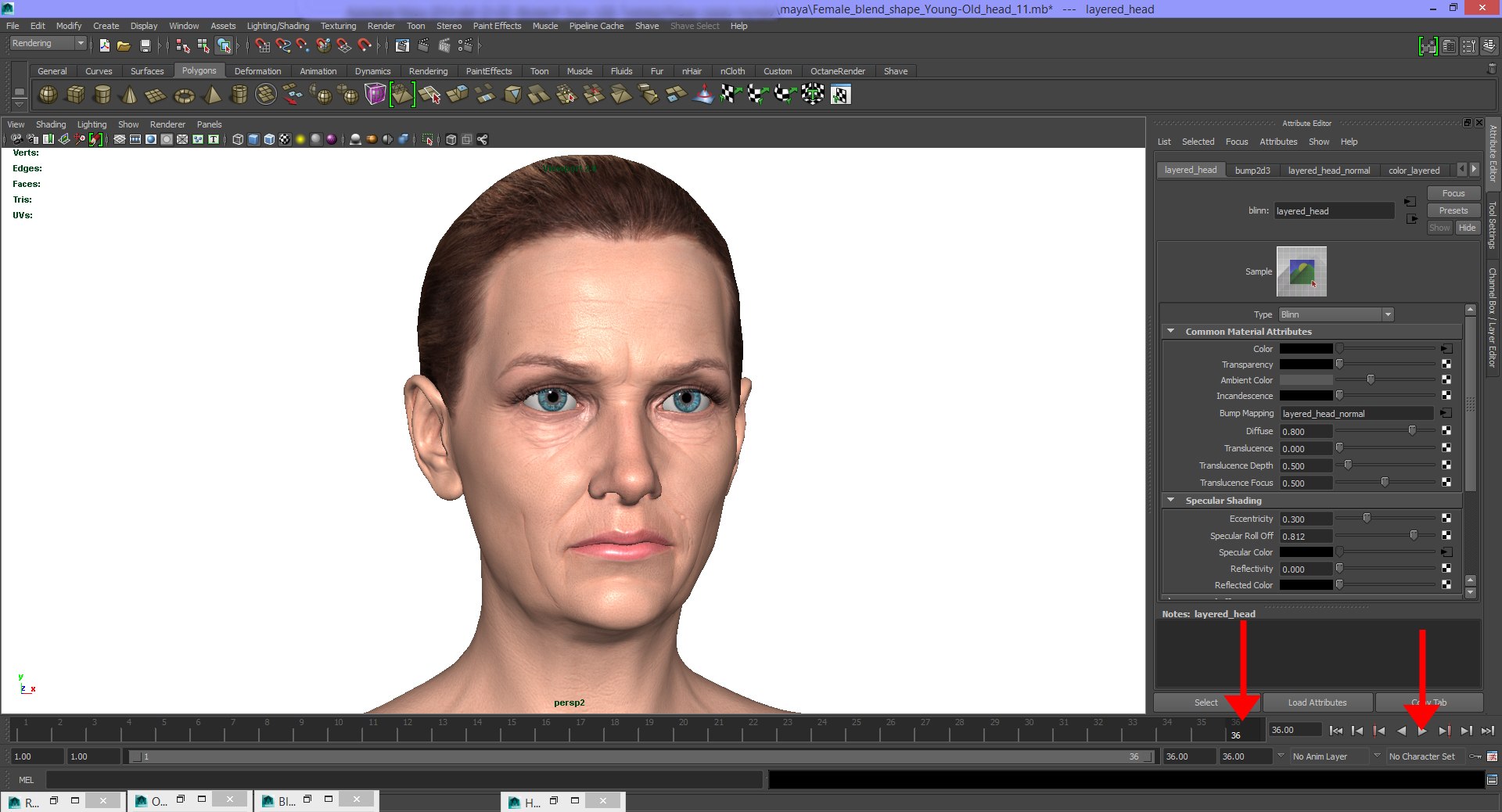Toggle use all lights yellow bulb icon
This screenshot has height=812, width=1502.
300,139
